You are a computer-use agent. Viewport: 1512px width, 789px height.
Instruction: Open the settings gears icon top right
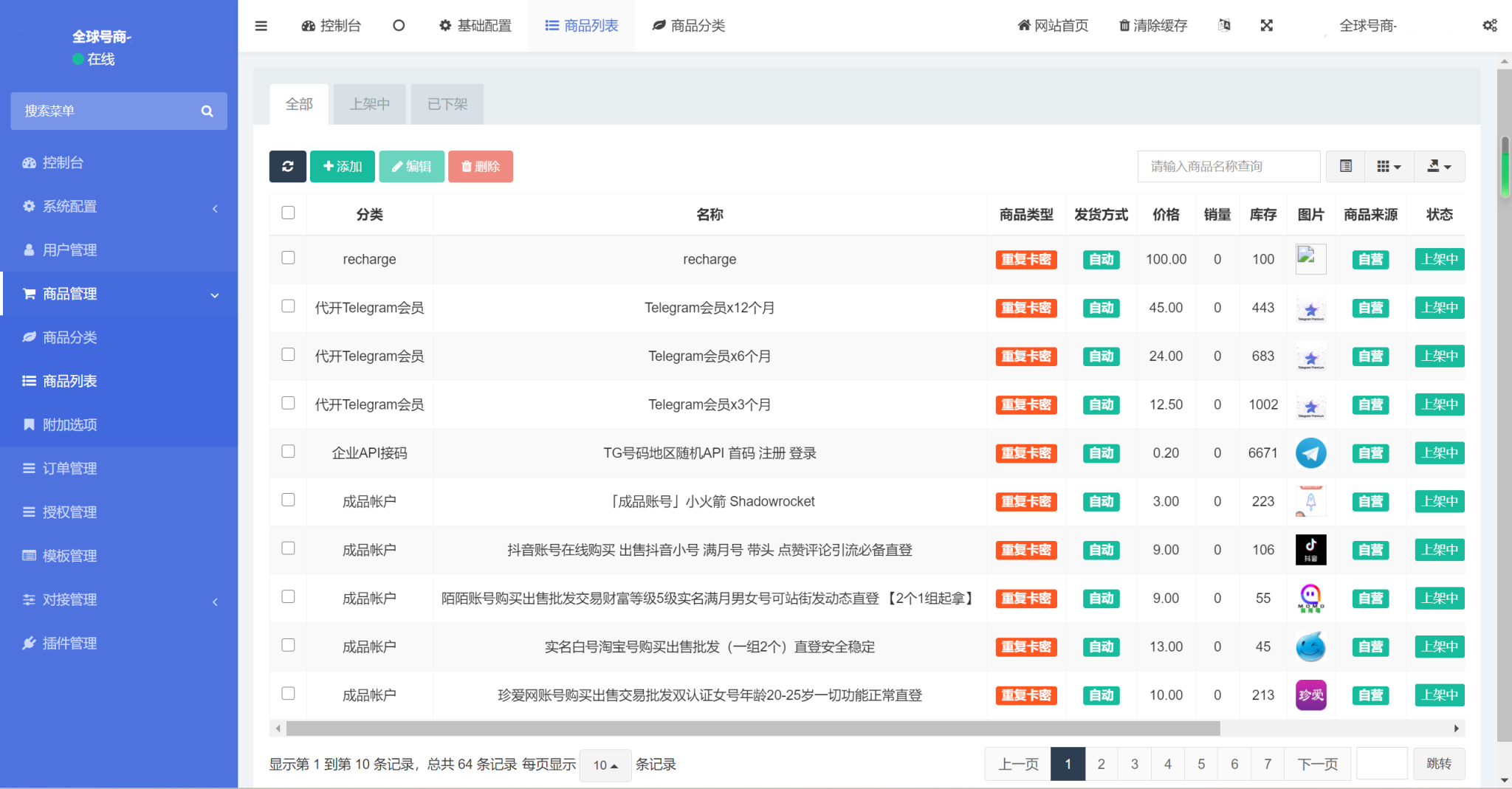point(1490,26)
